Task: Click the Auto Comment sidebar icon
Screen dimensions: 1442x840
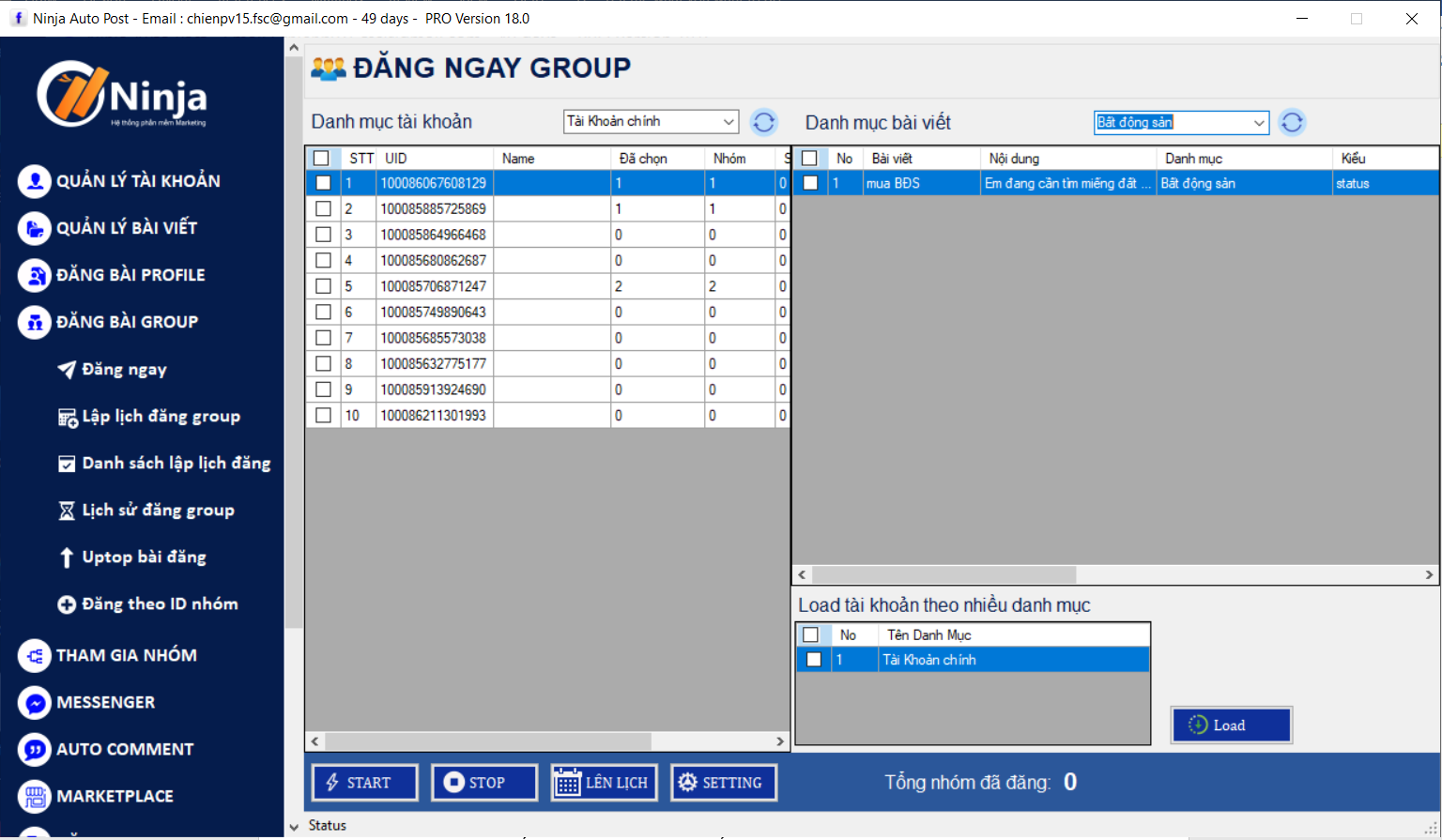Action: pyautogui.click(x=35, y=749)
